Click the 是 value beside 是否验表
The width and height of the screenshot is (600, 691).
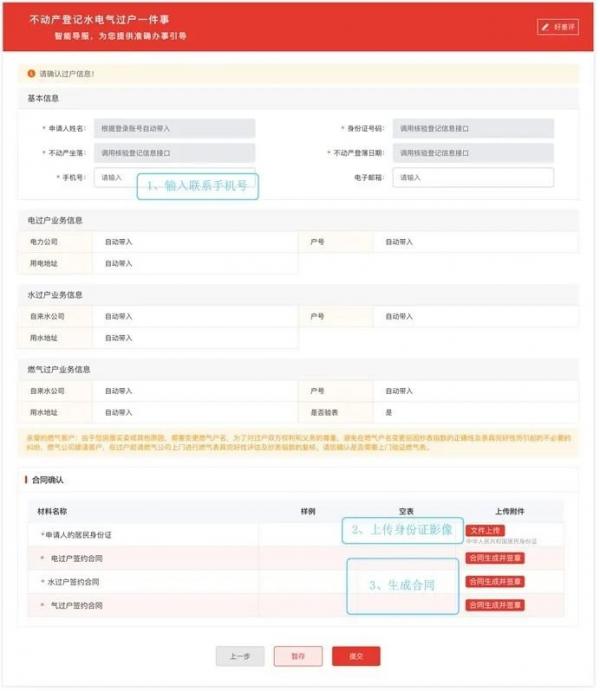[389, 412]
